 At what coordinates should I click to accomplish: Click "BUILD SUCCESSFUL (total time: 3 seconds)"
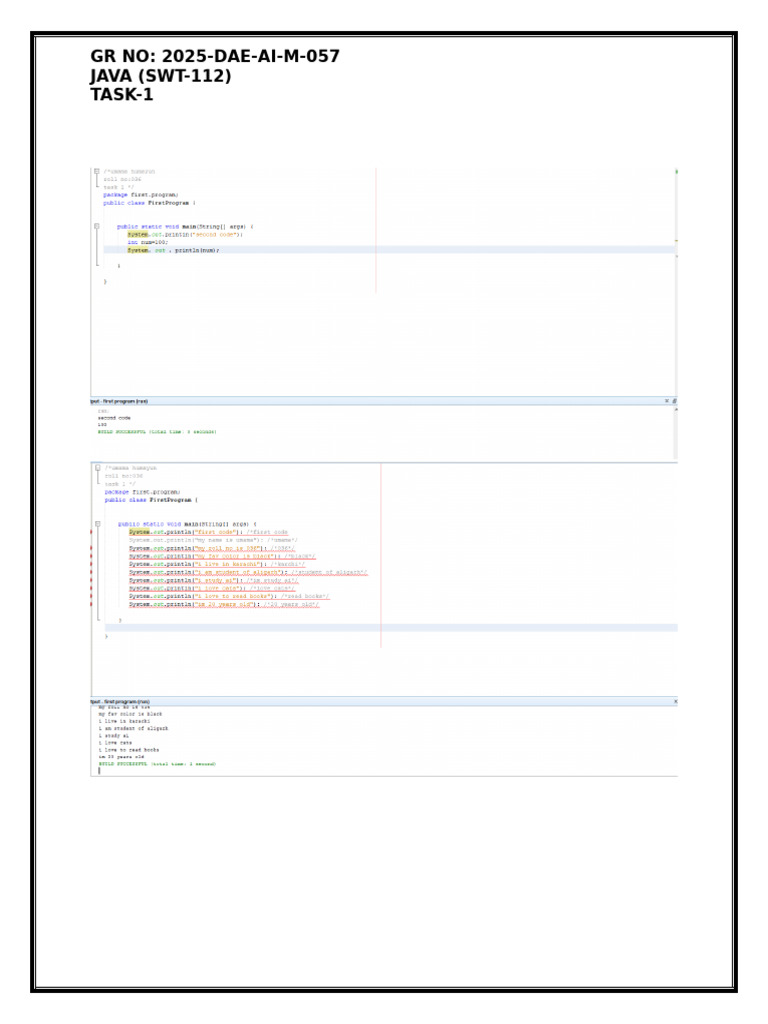(157, 432)
